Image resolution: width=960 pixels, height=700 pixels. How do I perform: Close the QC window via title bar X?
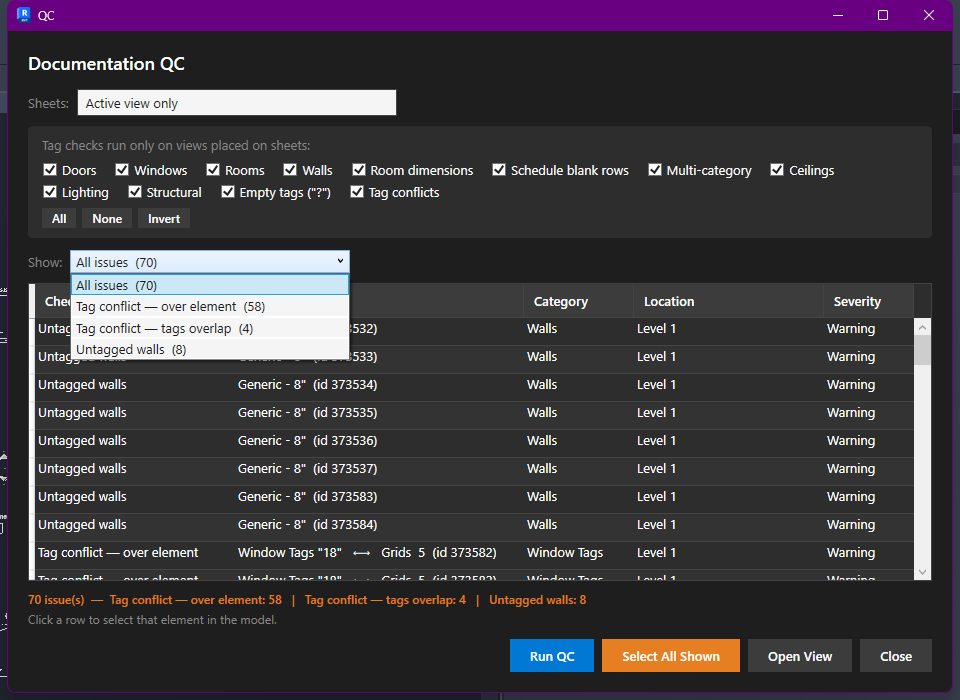pyautogui.click(x=929, y=15)
